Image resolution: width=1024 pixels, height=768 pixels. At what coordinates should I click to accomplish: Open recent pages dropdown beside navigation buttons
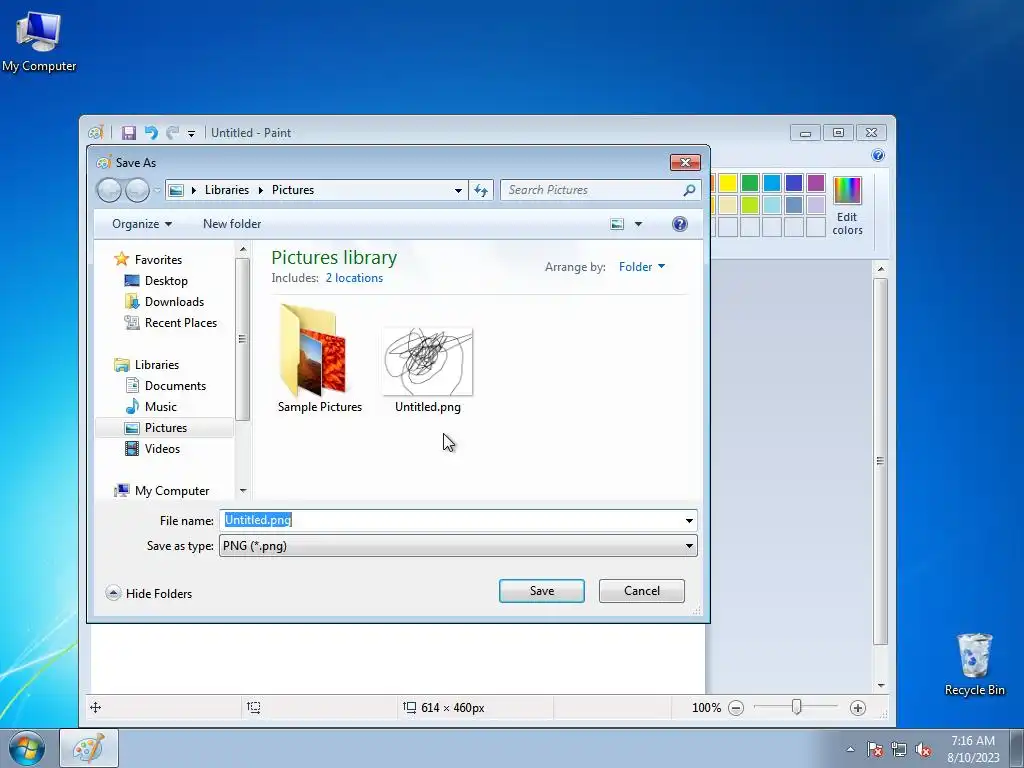(157, 190)
